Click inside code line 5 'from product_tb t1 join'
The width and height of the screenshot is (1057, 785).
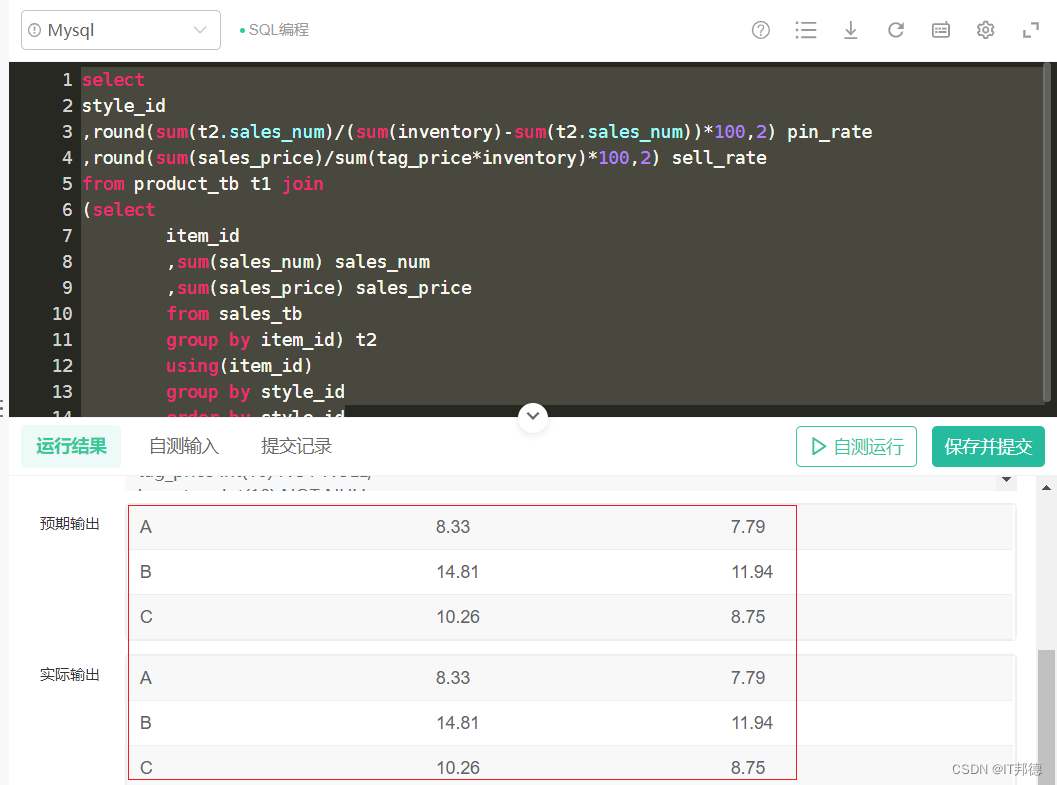click(203, 184)
